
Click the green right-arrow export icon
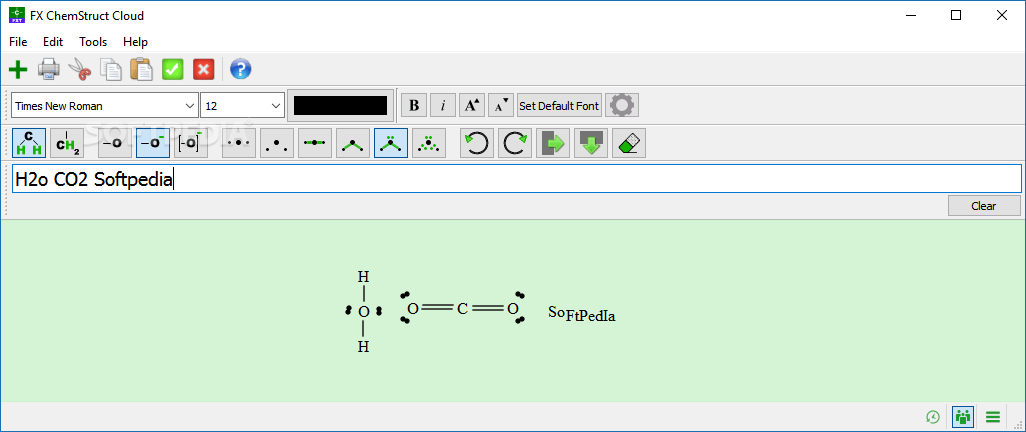(x=553, y=143)
